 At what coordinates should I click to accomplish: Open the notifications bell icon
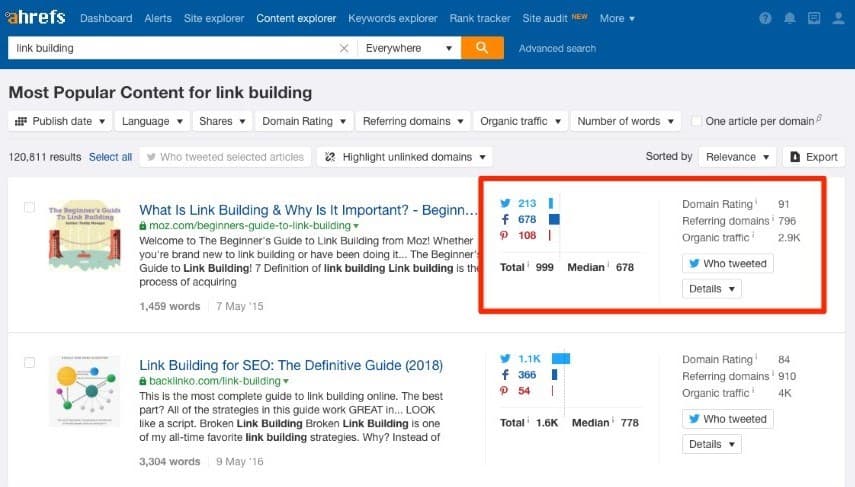[789, 19]
